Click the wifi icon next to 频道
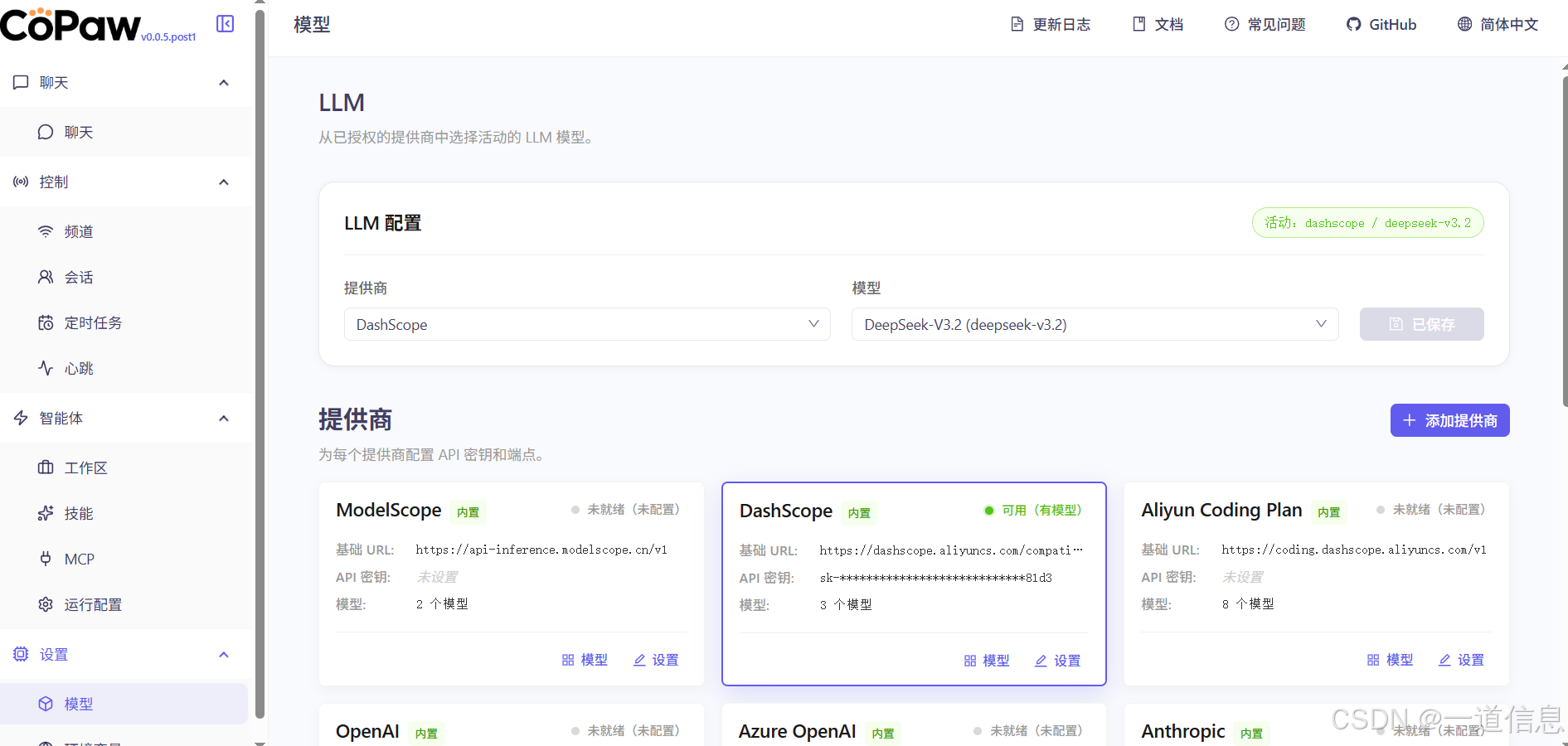This screenshot has height=746, width=1568. (x=46, y=231)
